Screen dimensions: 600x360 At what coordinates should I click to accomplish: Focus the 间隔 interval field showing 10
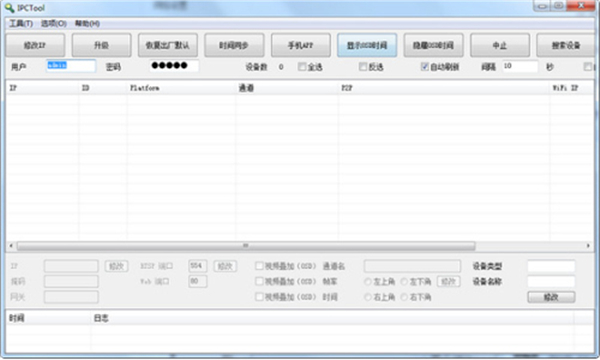pyautogui.click(x=520, y=66)
